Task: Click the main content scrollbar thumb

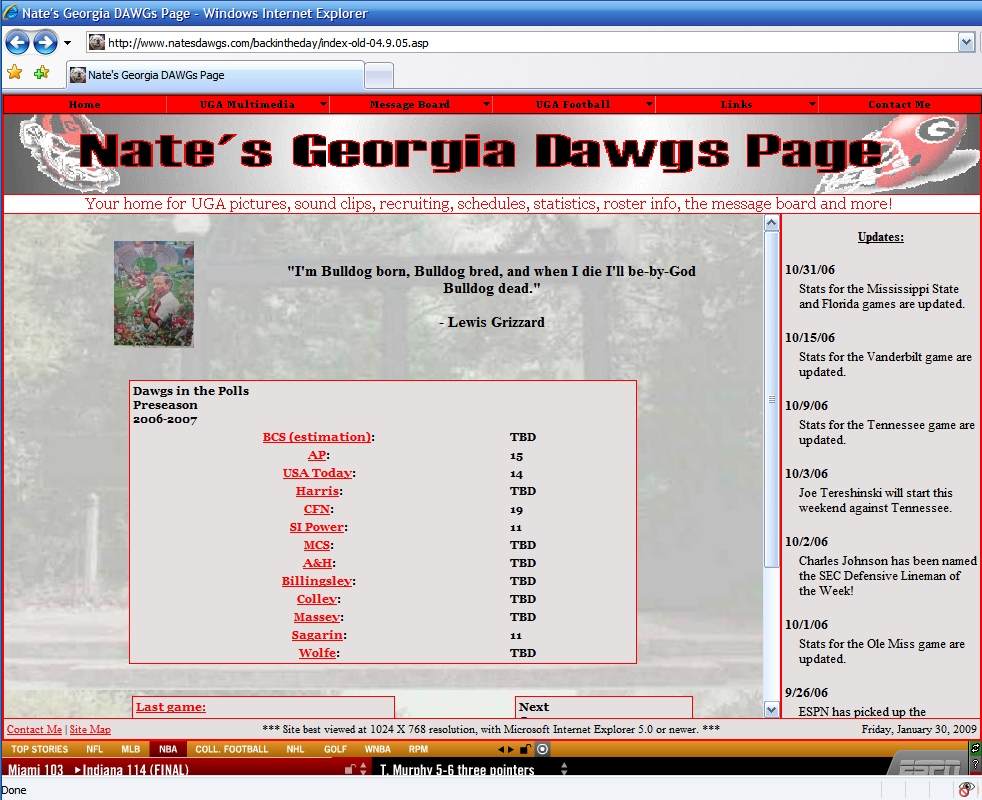Action: [x=772, y=400]
